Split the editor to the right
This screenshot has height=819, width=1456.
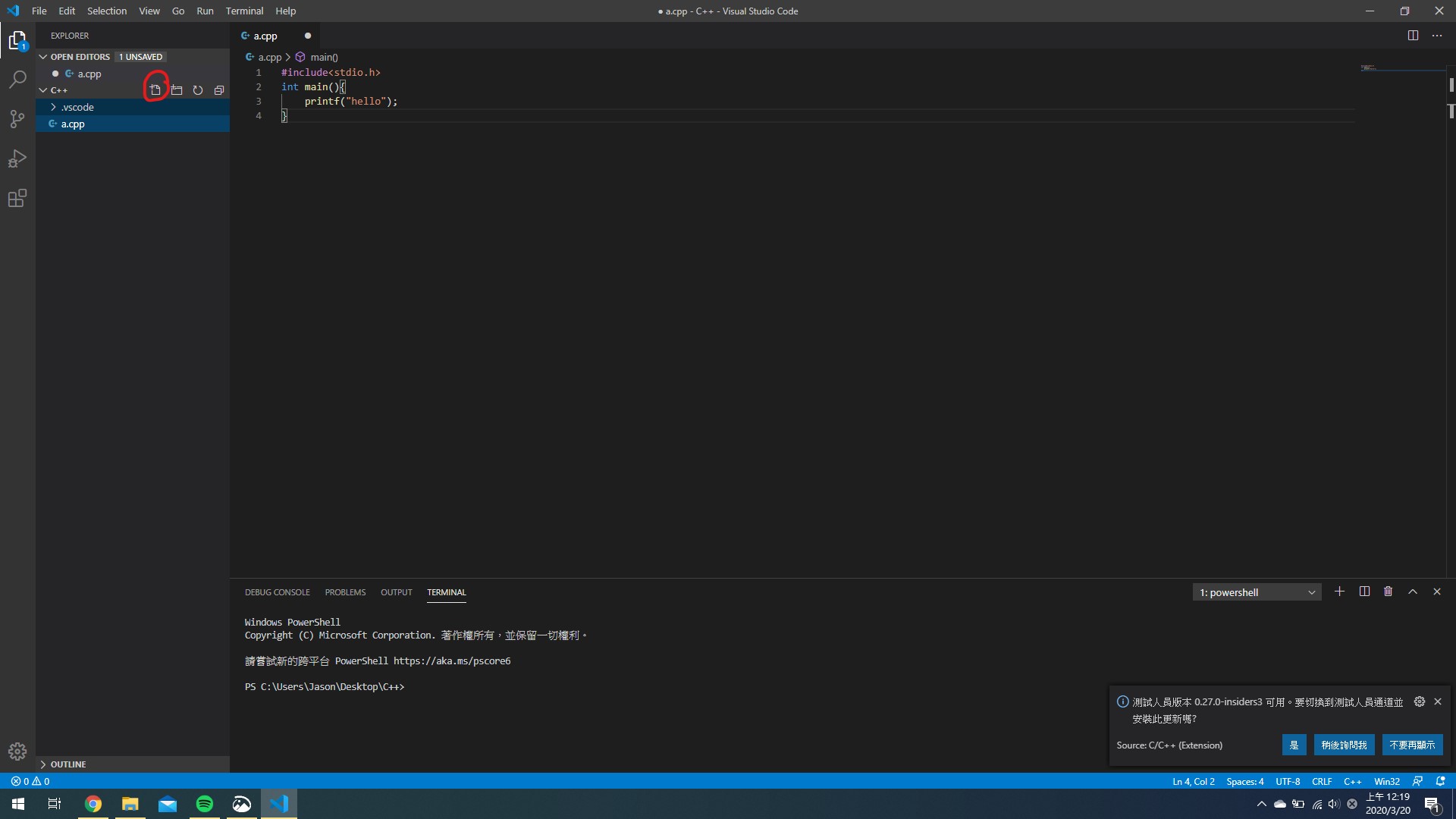pos(1413,36)
